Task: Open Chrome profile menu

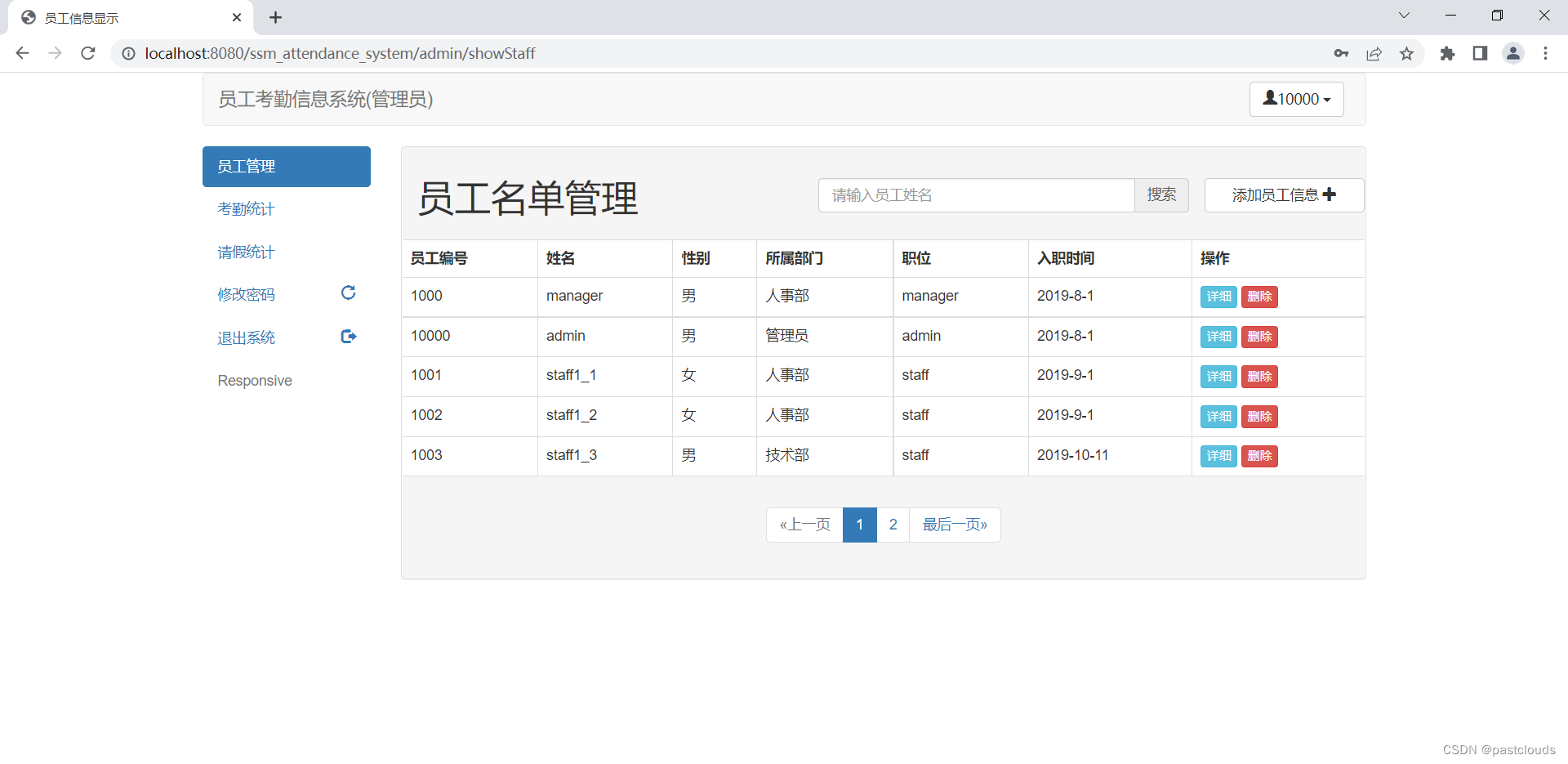Action: [1513, 53]
